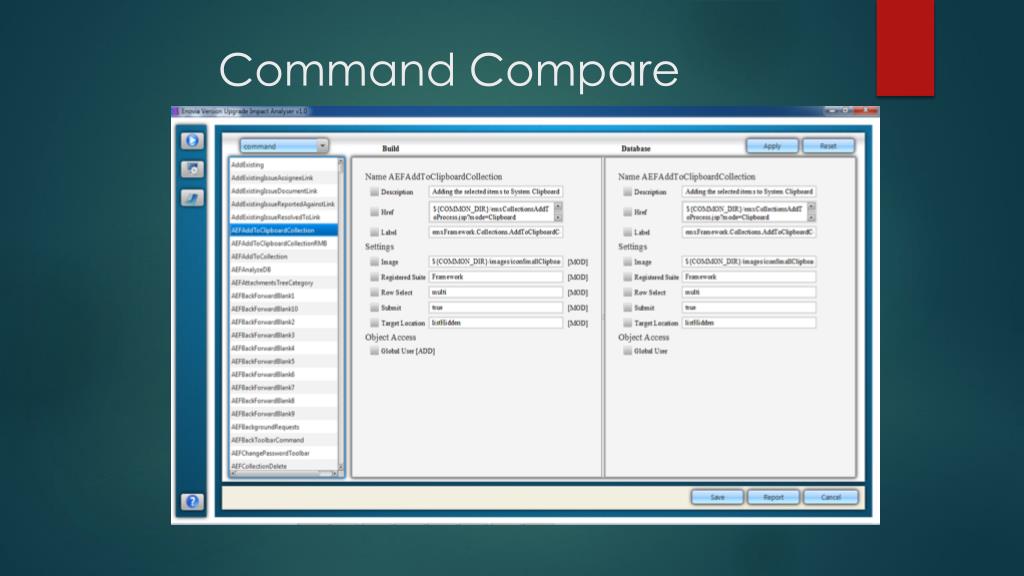This screenshot has height=576, width=1024.
Task: Click the snapshot camera sidebar icon
Action: pos(192,169)
